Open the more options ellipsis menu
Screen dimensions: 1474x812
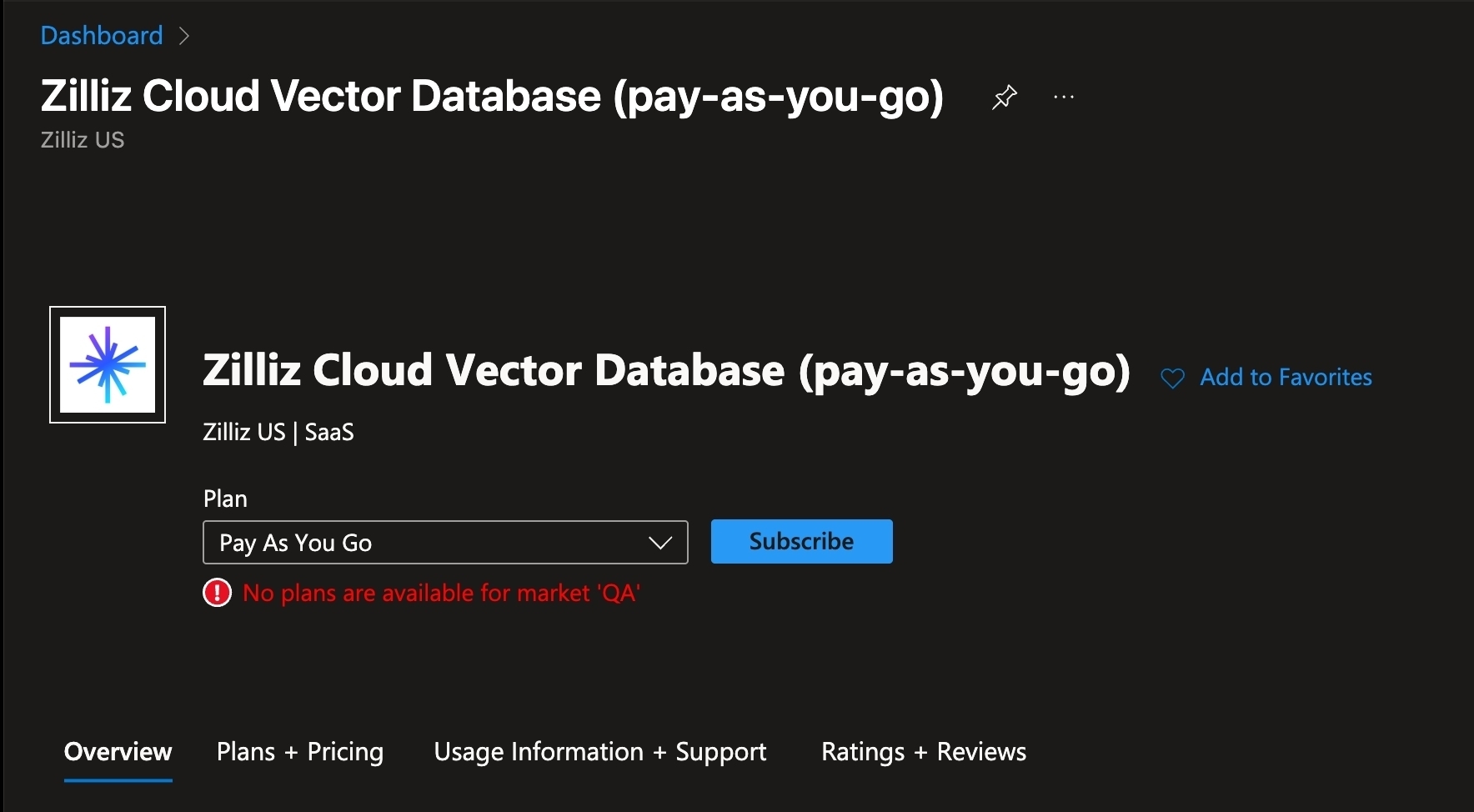[1064, 97]
